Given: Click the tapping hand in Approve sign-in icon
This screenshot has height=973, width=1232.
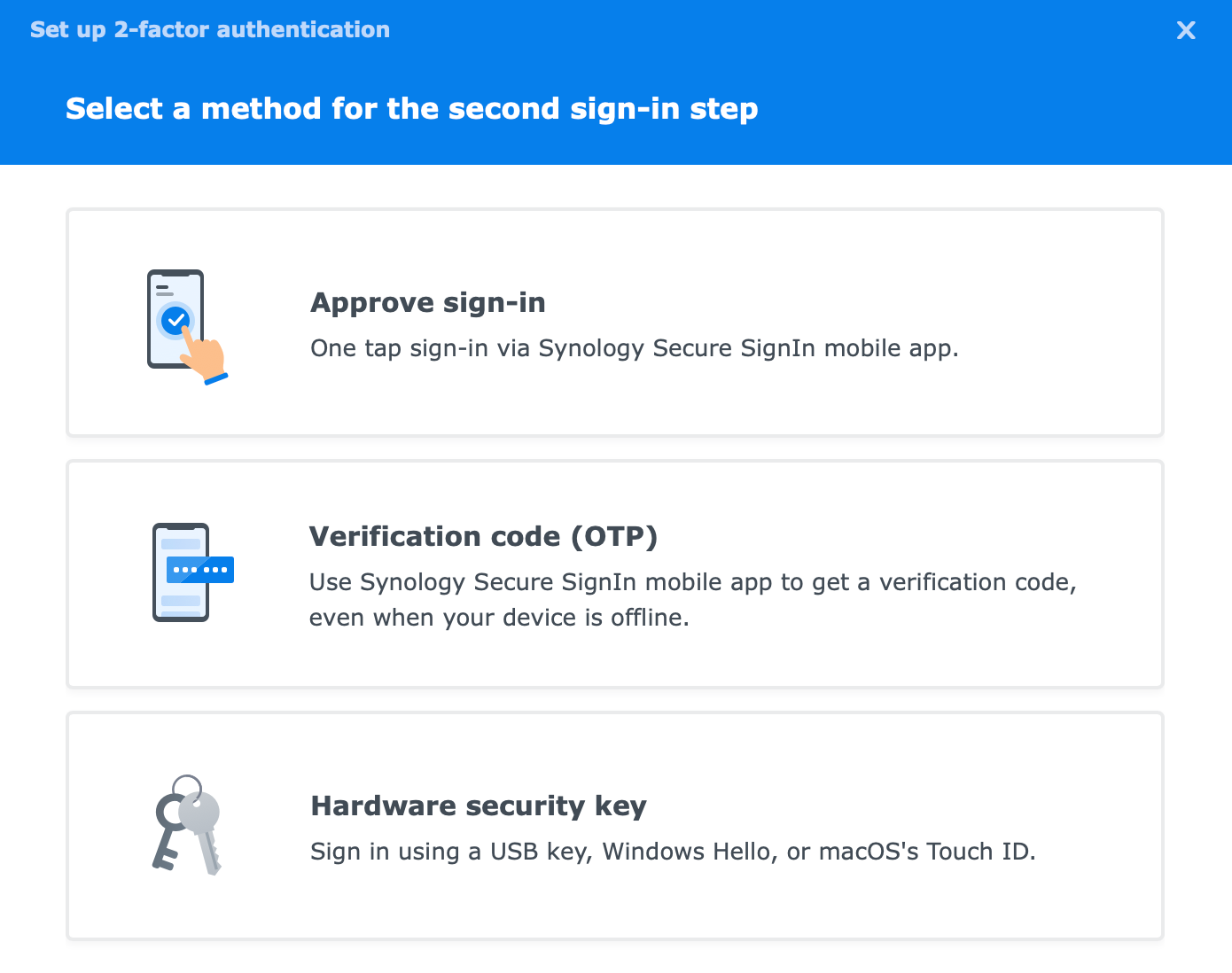Looking at the screenshot, I should click(206, 359).
